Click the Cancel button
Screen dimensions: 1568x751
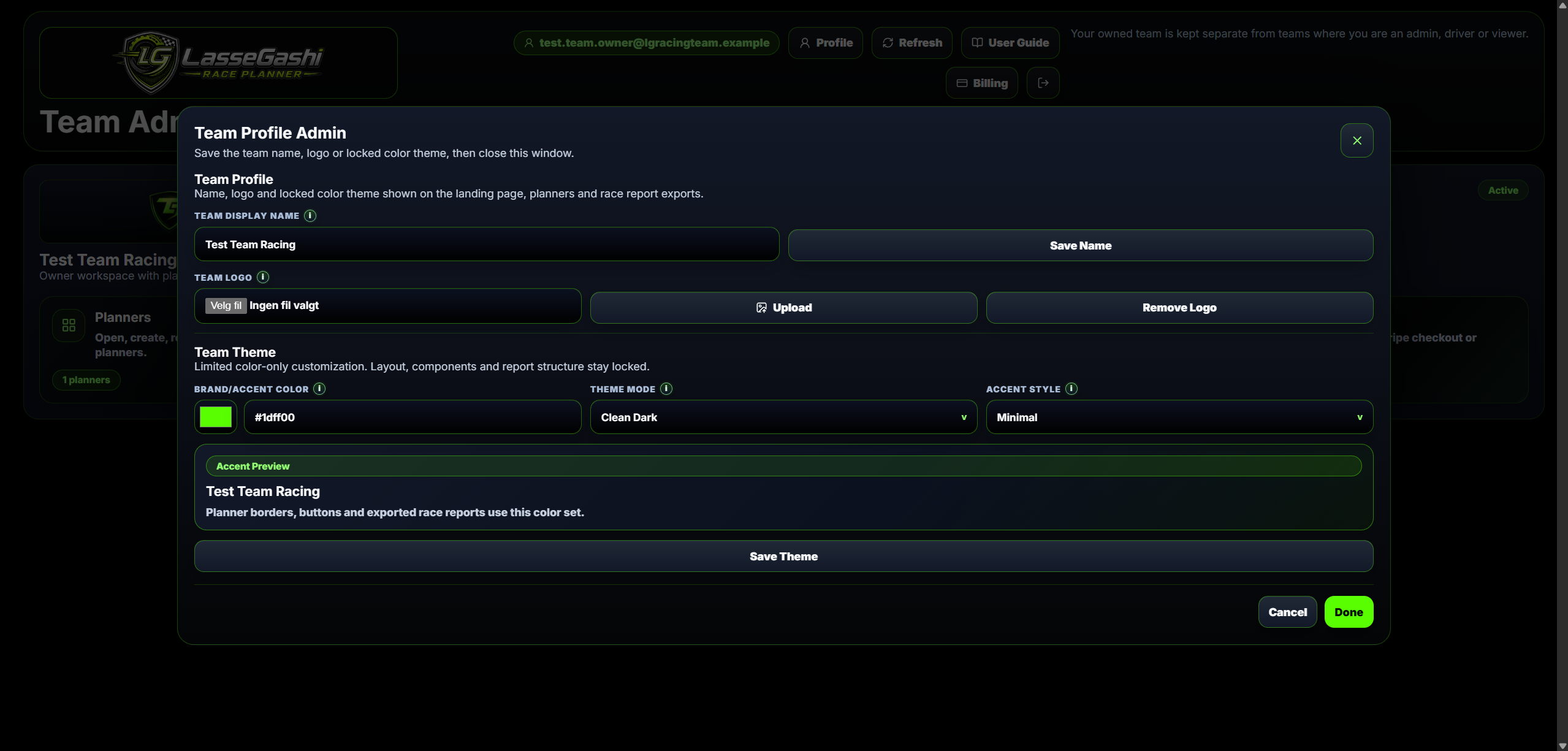[1287, 612]
